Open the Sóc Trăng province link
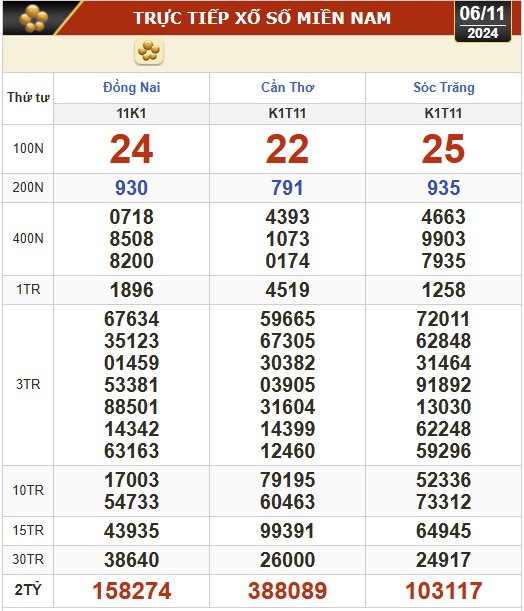Viewport: 524px width, 611px height. tap(444, 87)
